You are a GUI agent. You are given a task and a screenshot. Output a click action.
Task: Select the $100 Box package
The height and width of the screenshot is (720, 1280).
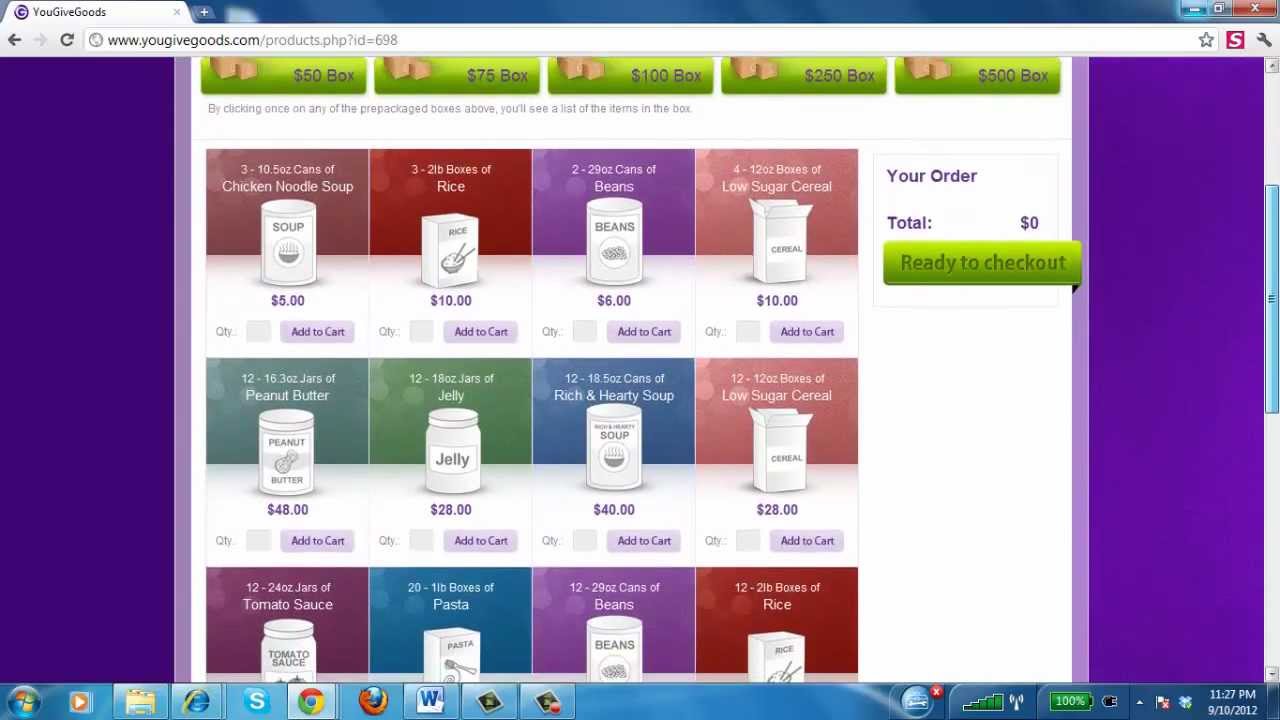630,76
